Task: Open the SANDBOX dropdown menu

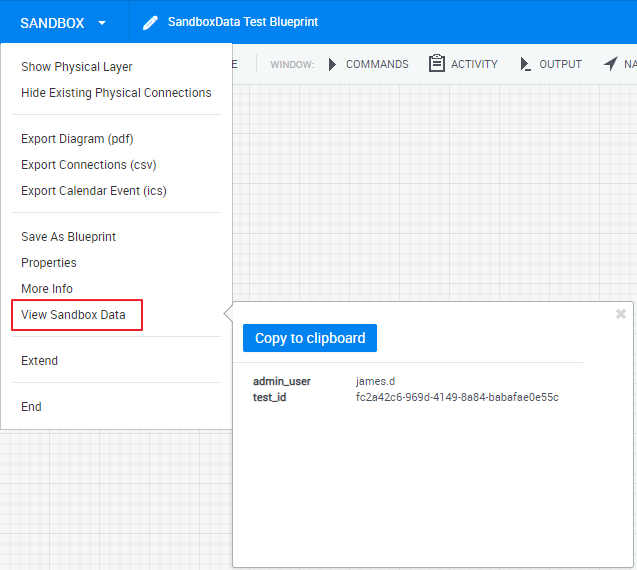Action: [64, 22]
